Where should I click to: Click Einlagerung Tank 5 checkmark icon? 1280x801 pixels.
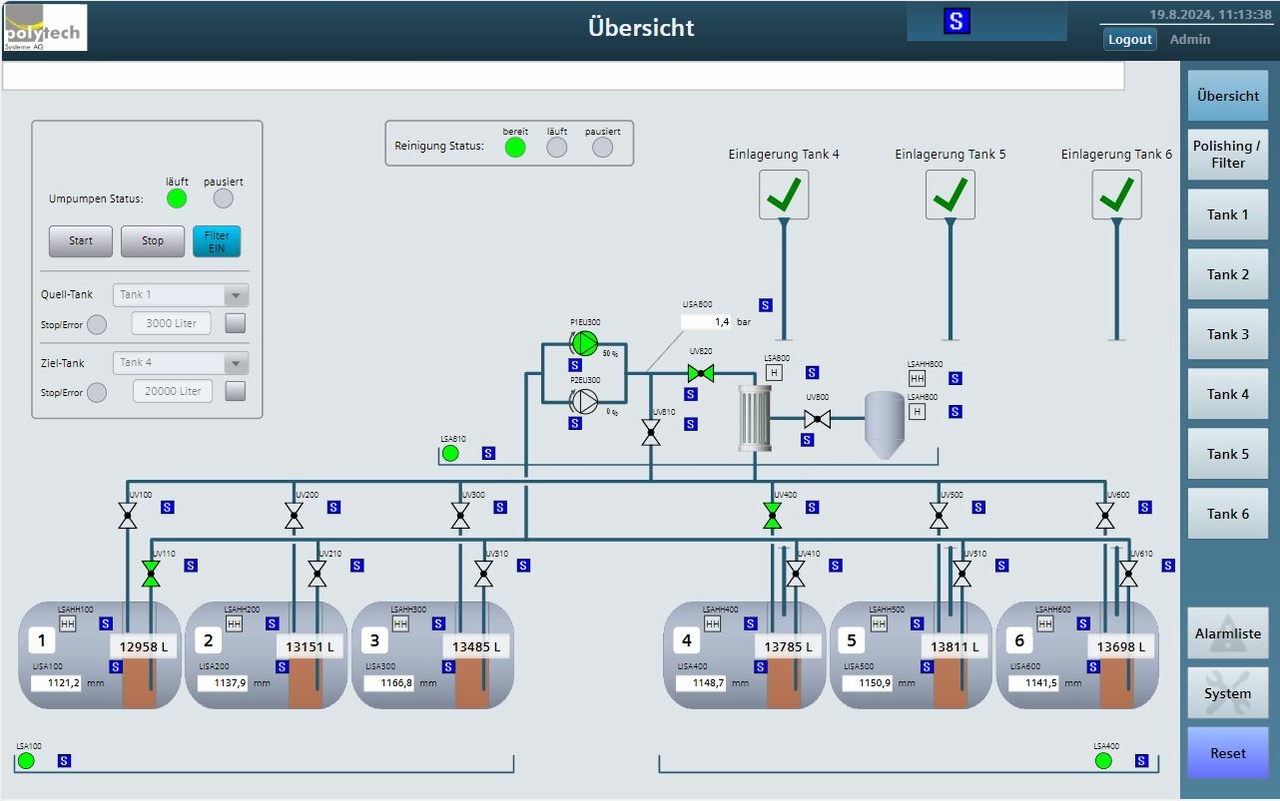(950, 195)
